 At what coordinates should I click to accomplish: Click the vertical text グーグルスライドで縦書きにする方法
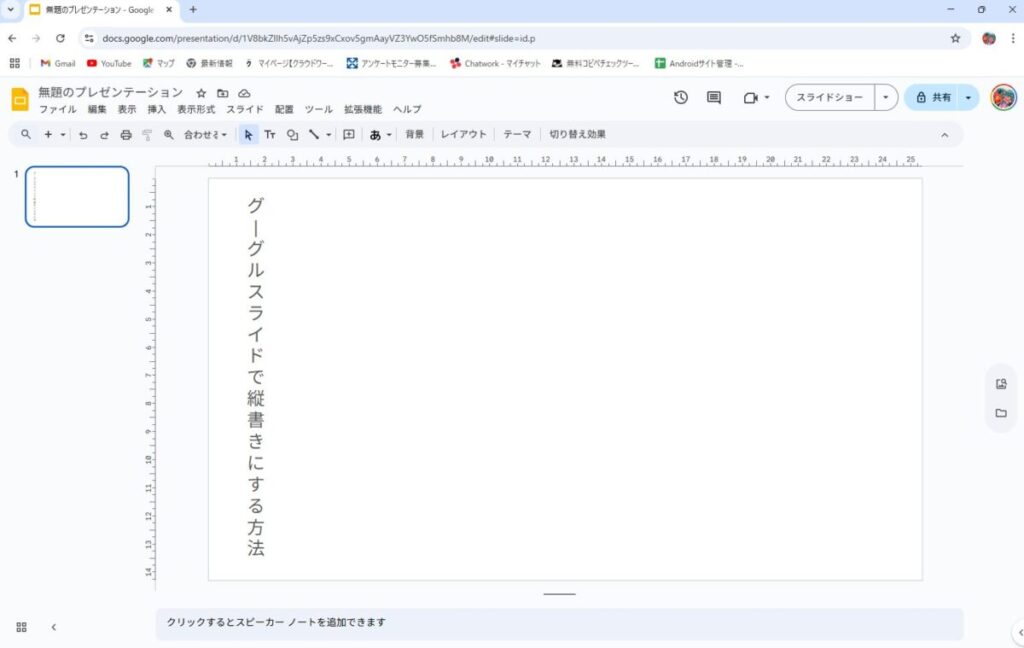255,376
